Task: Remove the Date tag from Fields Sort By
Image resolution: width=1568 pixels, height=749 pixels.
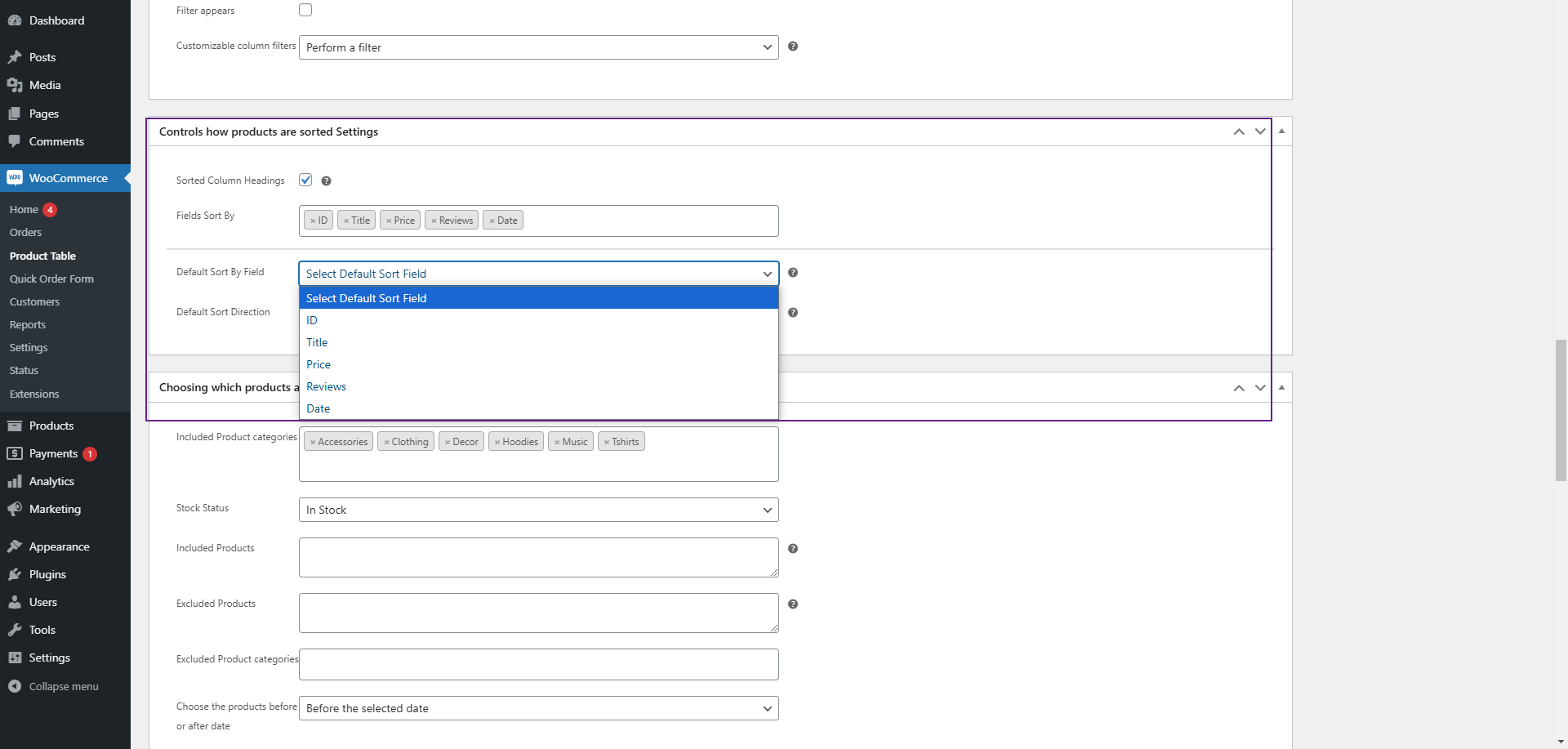Action: pyautogui.click(x=492, y=221)
